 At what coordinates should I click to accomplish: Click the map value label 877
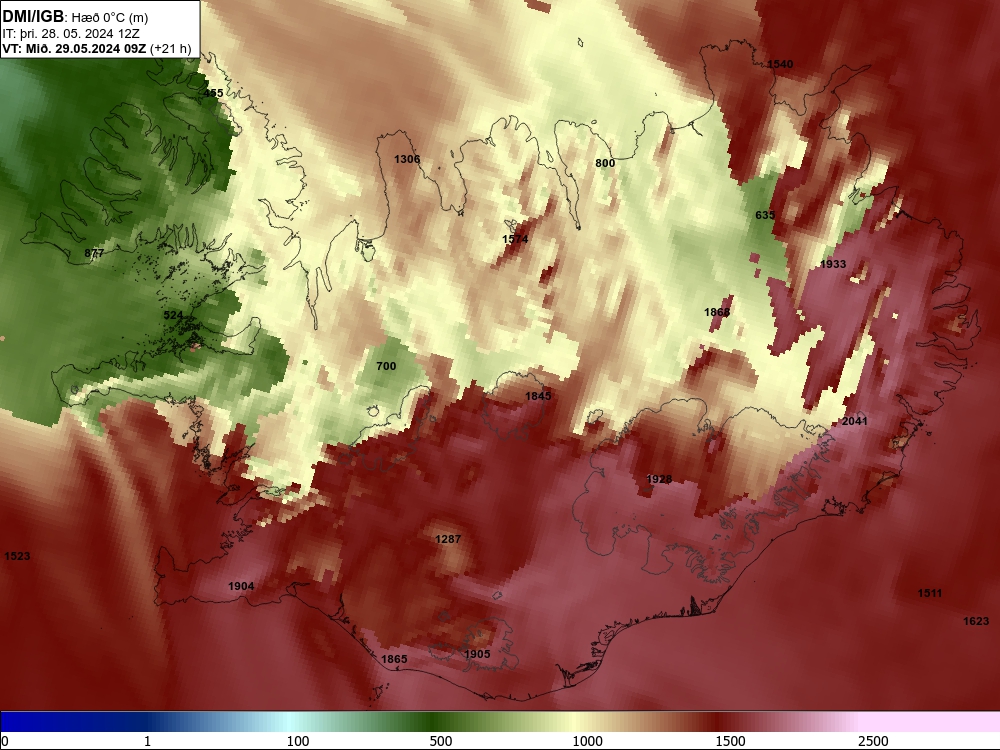point(94,253)
